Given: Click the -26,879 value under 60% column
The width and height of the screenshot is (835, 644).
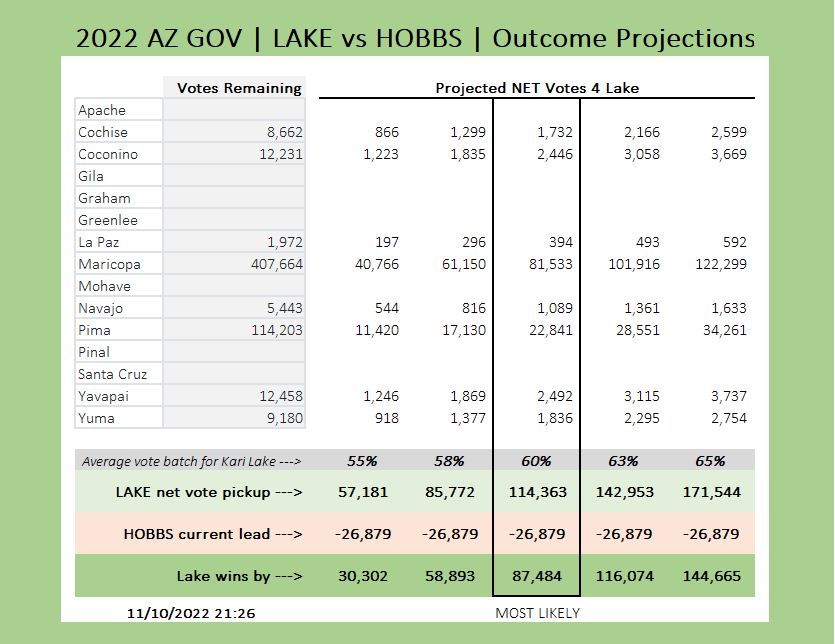Looking at the screenshot, I should point(537,534).
